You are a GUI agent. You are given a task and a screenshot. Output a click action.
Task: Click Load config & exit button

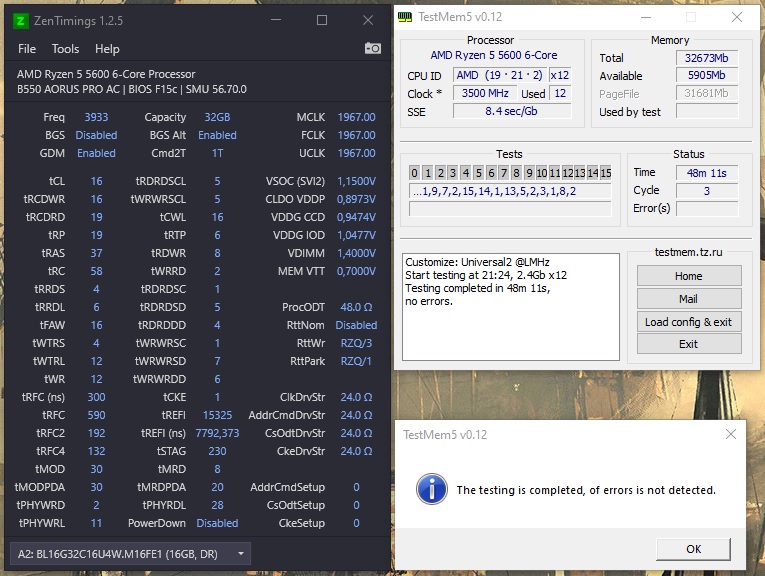[689, 322]
